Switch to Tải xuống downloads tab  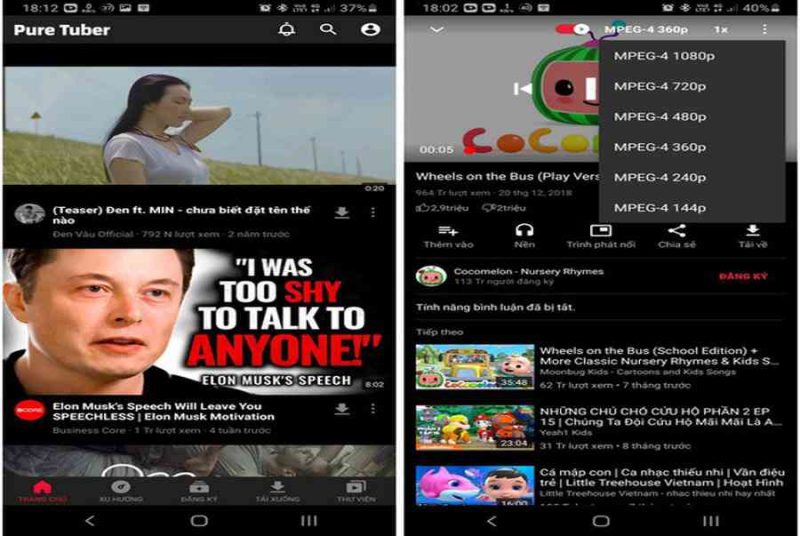pos(278,492)
